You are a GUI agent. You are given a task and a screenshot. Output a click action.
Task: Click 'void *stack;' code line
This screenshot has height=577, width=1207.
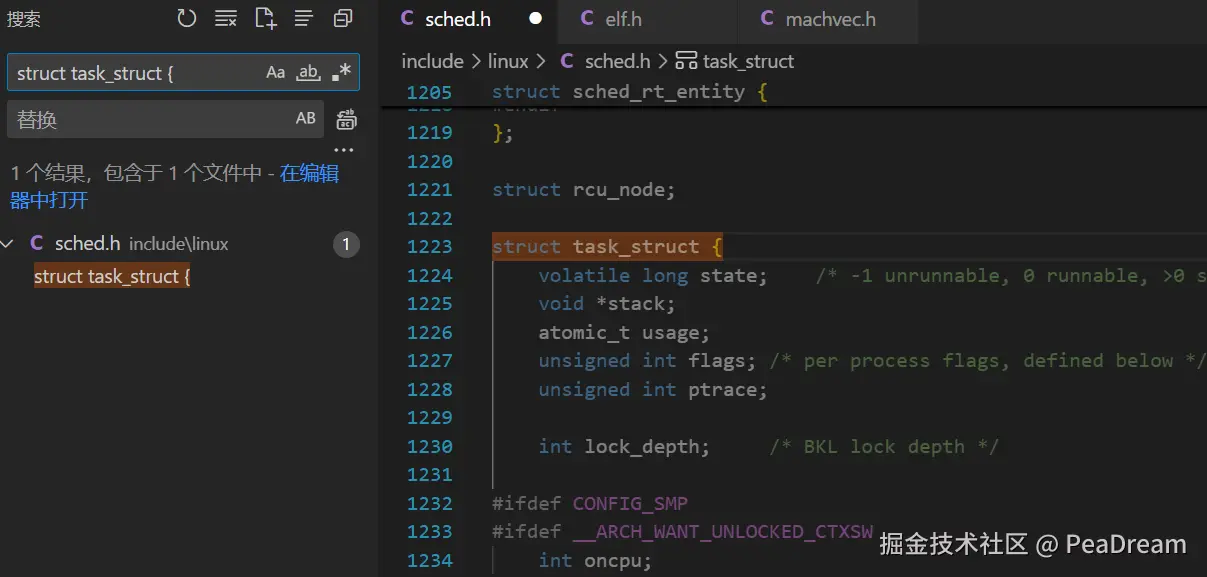pos(607,304)
